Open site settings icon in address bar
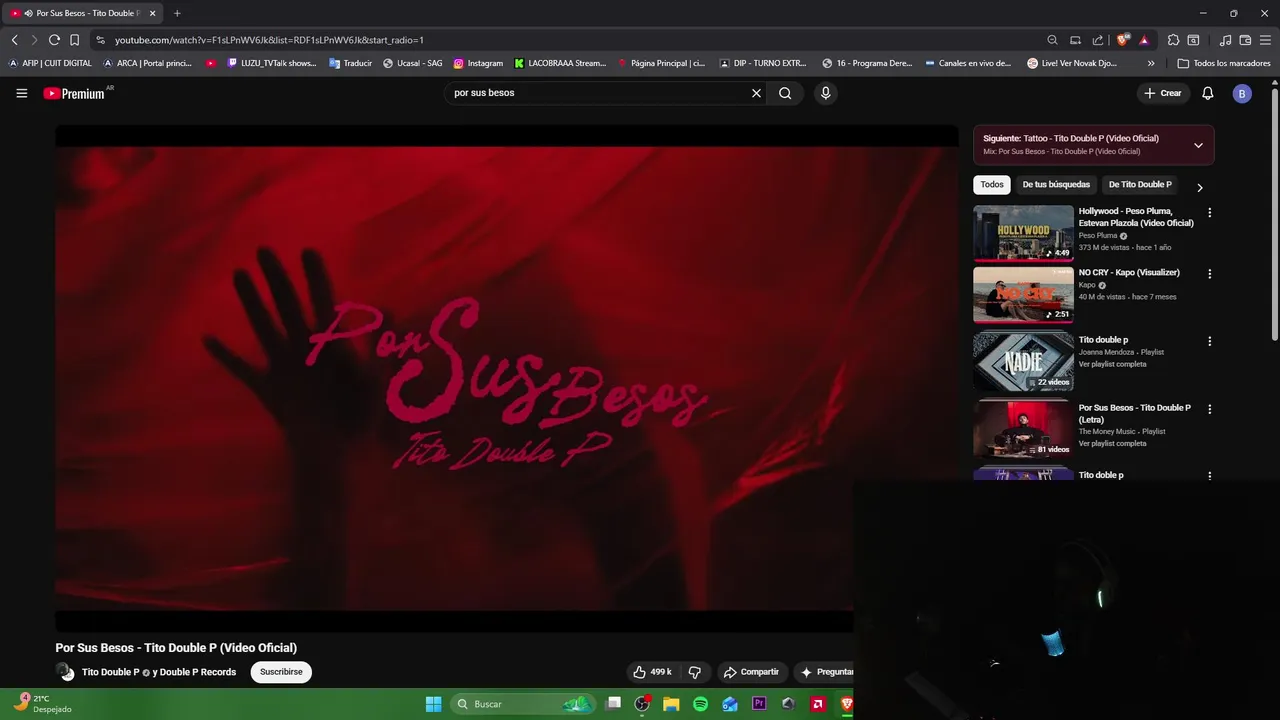 click(x=100, y=40)
